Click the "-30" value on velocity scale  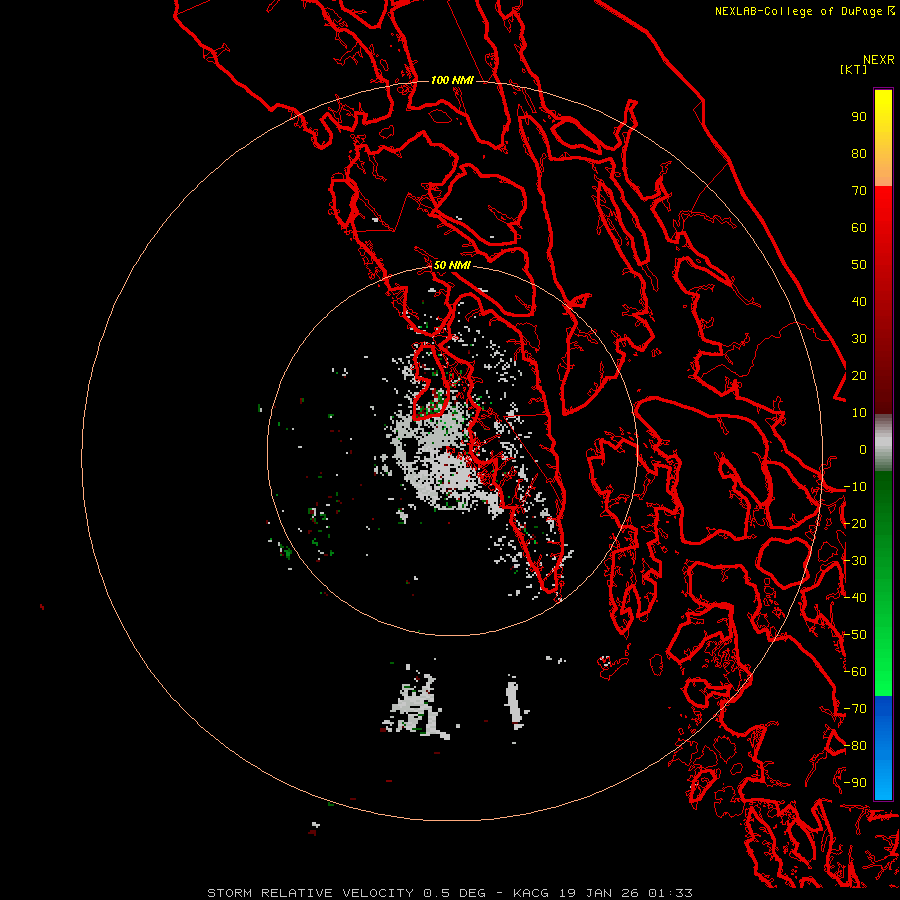click(x=855, y=561)
